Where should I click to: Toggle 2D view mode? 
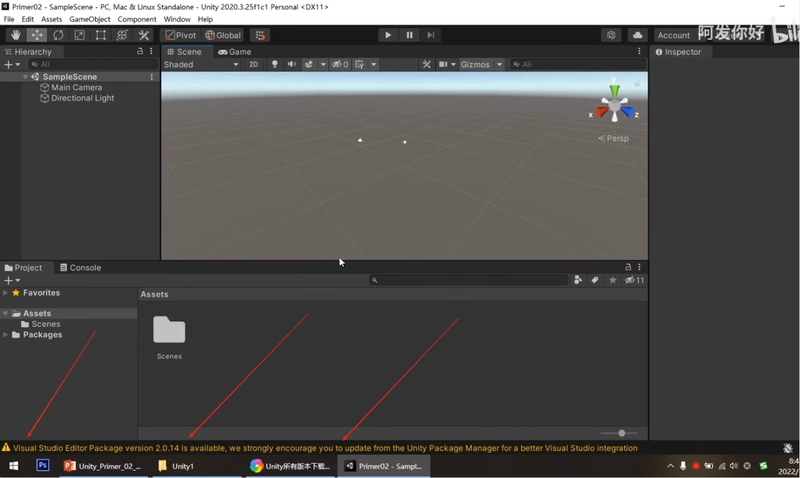point(254,64)
